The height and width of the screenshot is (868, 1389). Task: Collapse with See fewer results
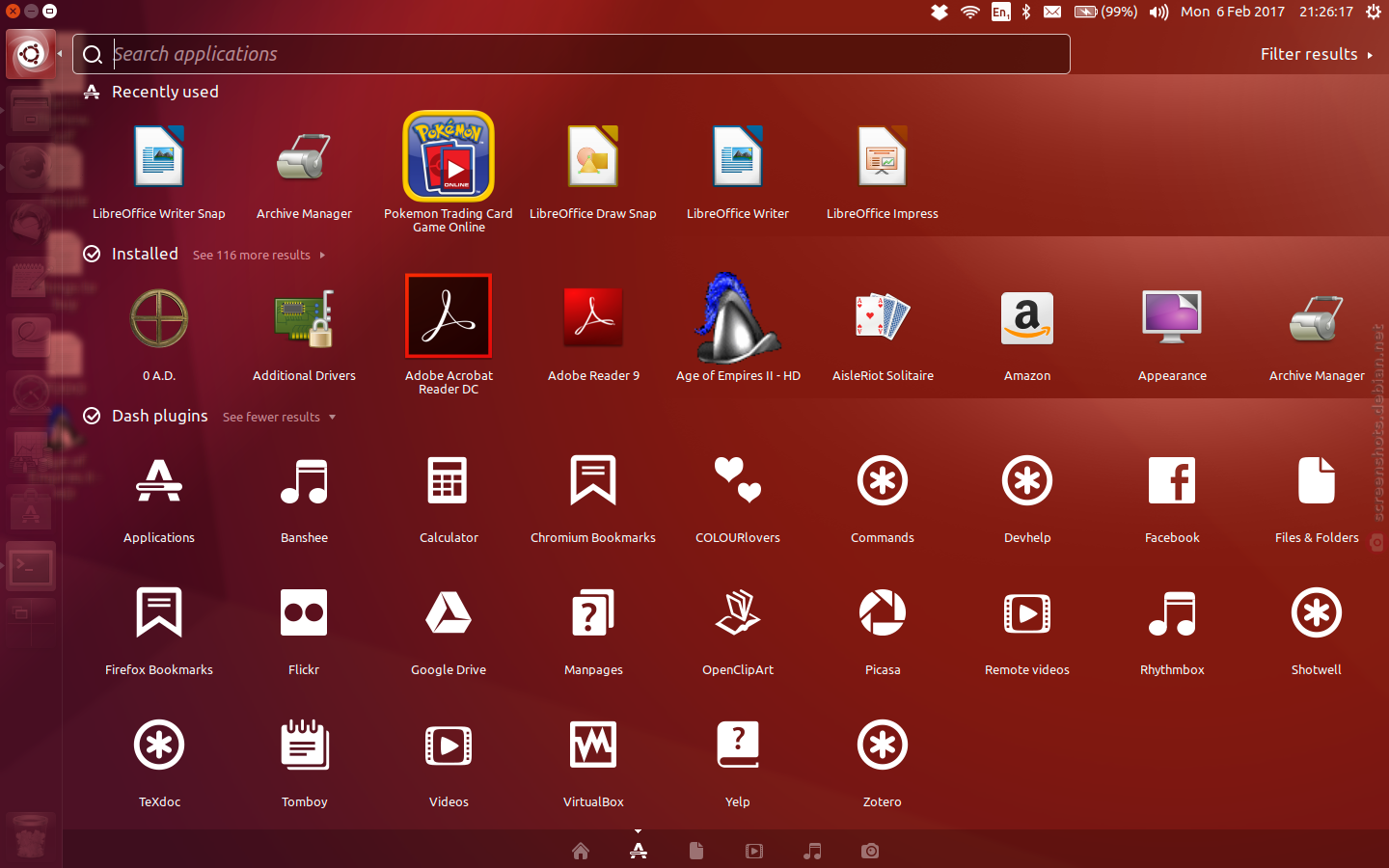279,417
